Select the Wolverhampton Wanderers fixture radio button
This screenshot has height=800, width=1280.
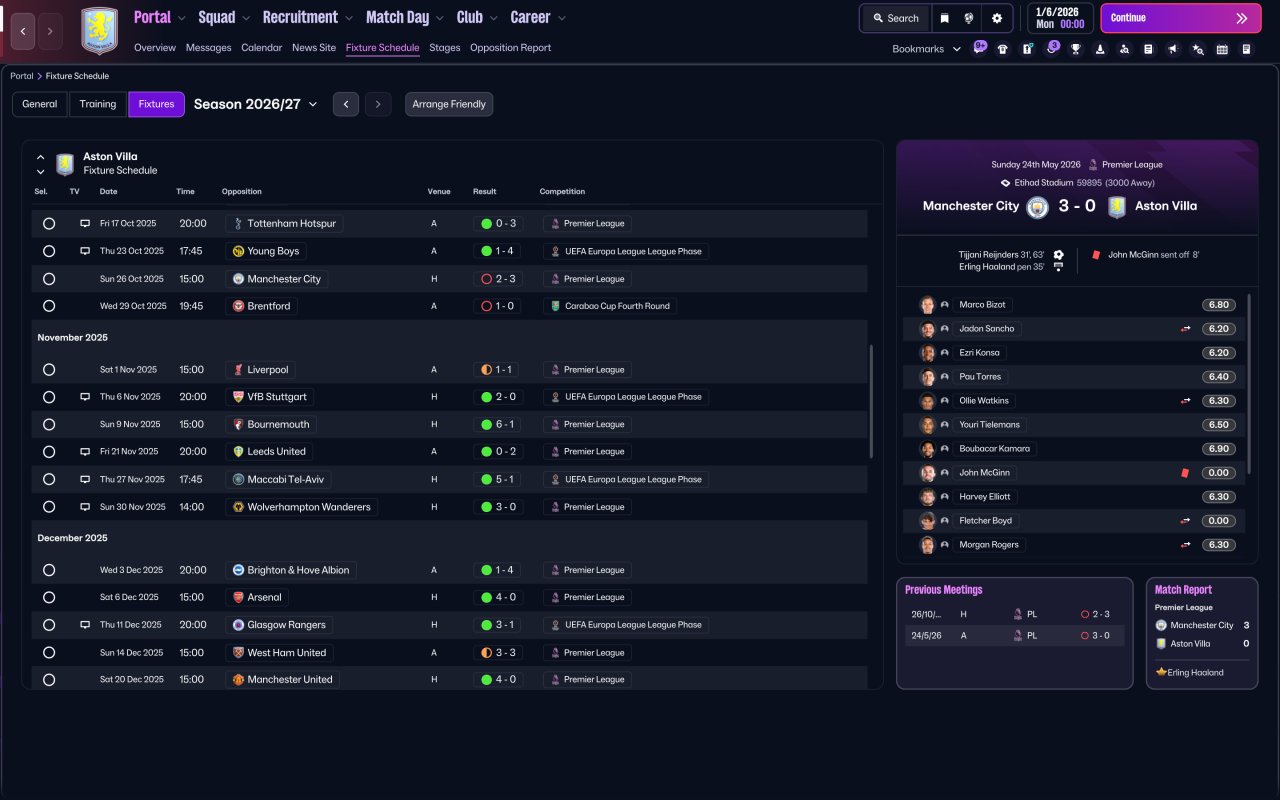tap(49, 507)
